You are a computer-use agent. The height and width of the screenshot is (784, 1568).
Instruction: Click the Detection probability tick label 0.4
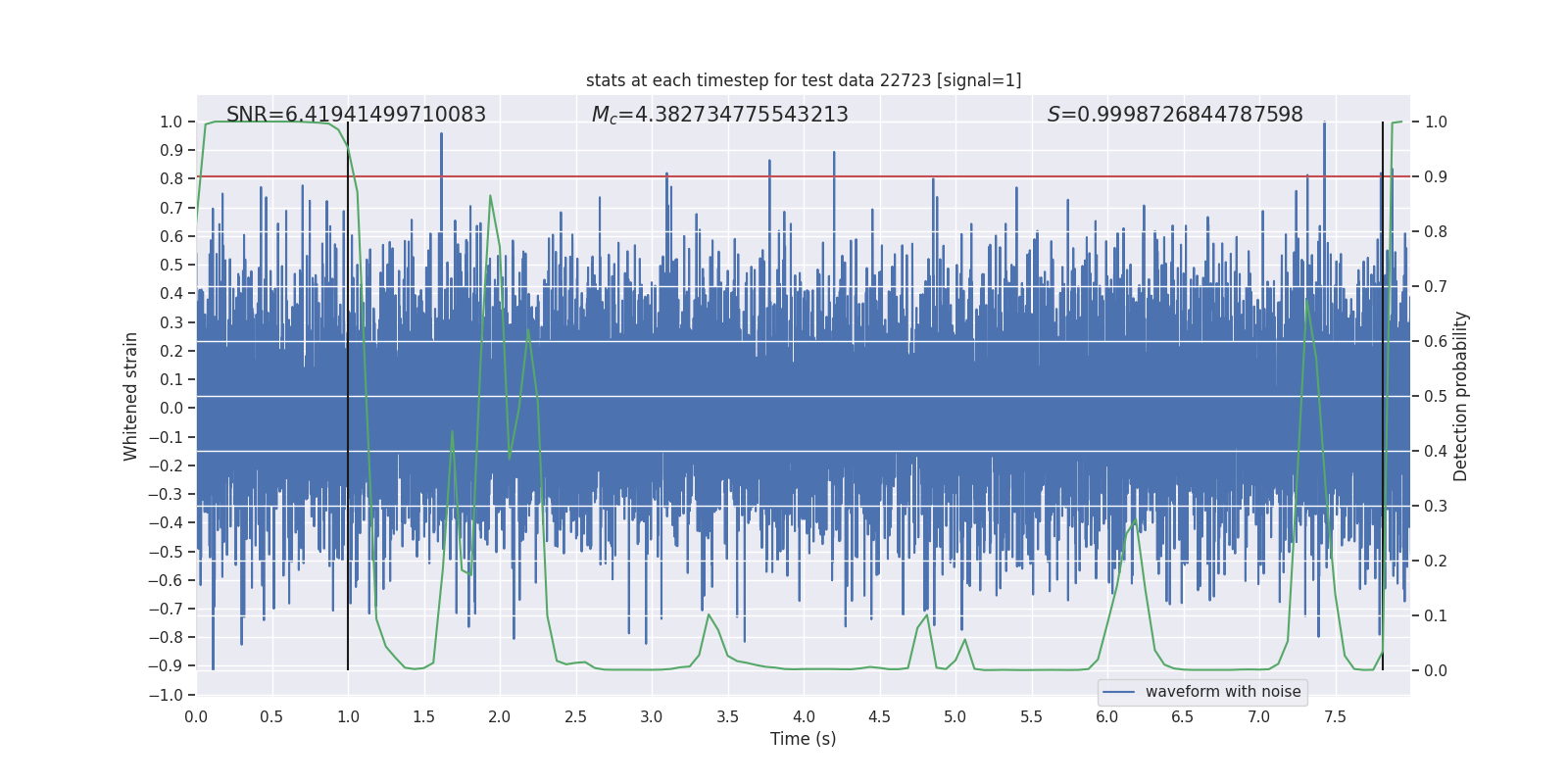[1436, 451]
